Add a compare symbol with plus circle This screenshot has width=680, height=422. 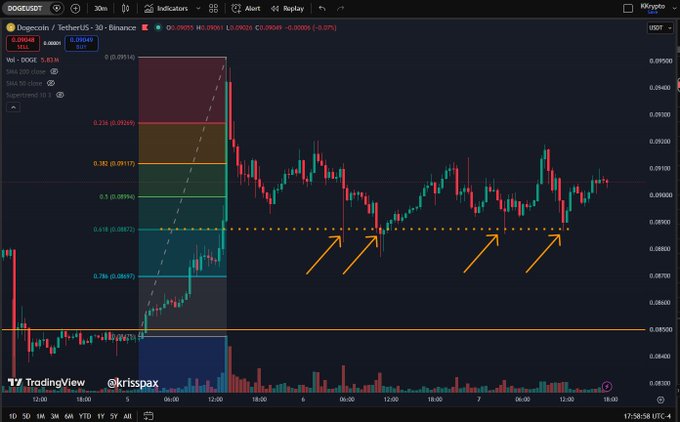(x=75, y=8)
